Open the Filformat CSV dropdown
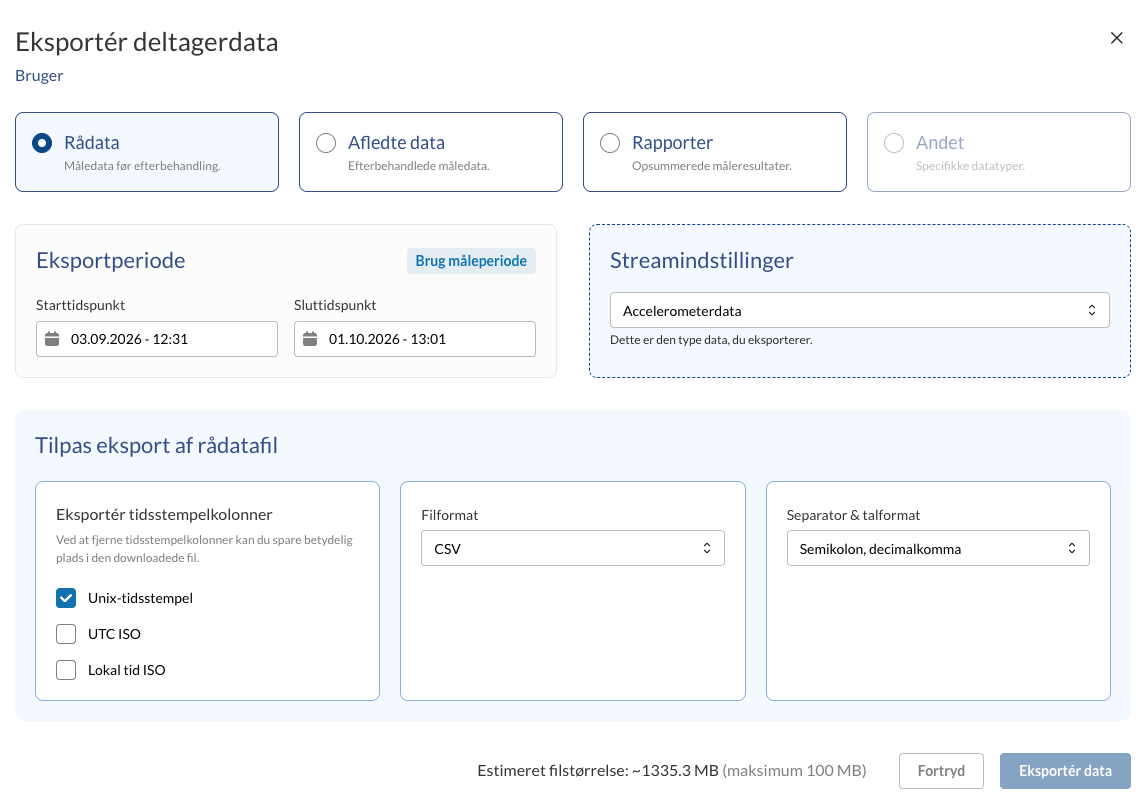The width and height of the screenshot is (1139, 798). tap(572, 548)
